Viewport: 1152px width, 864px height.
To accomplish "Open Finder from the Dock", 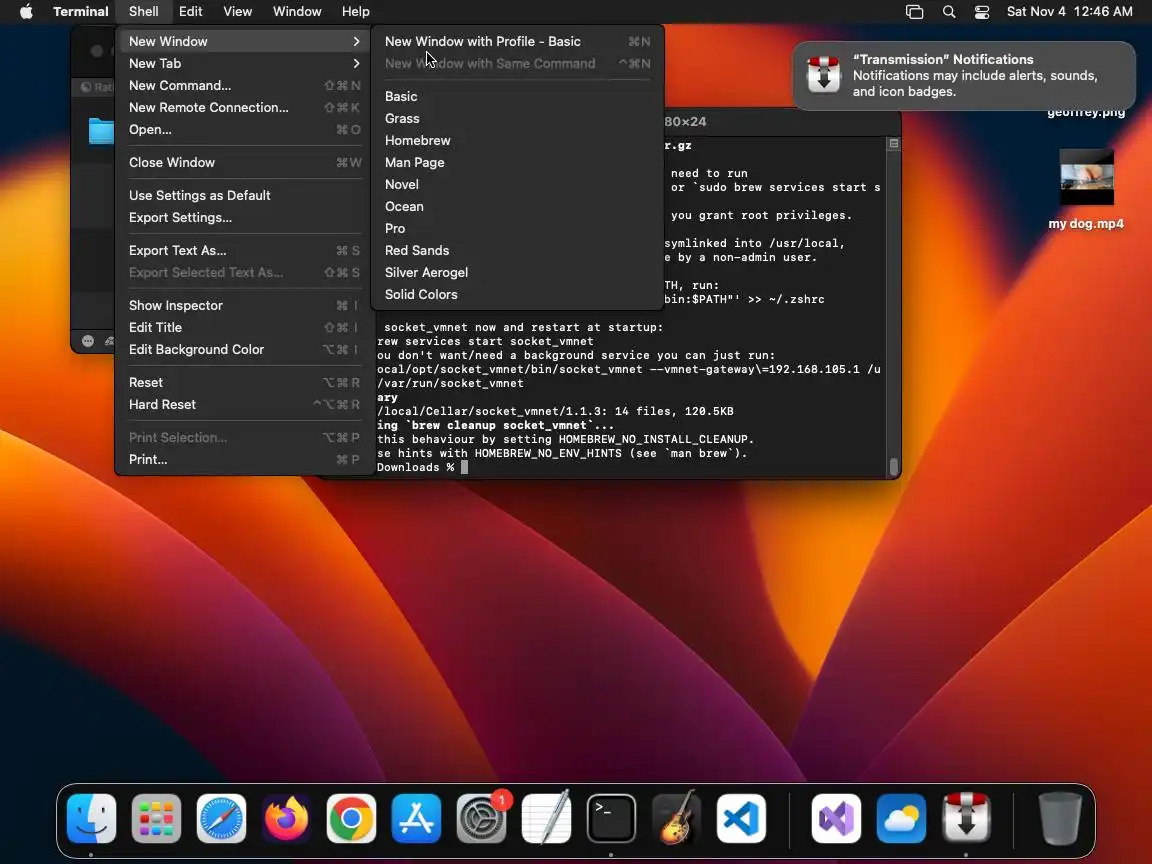I will click(x=91, y=818).
